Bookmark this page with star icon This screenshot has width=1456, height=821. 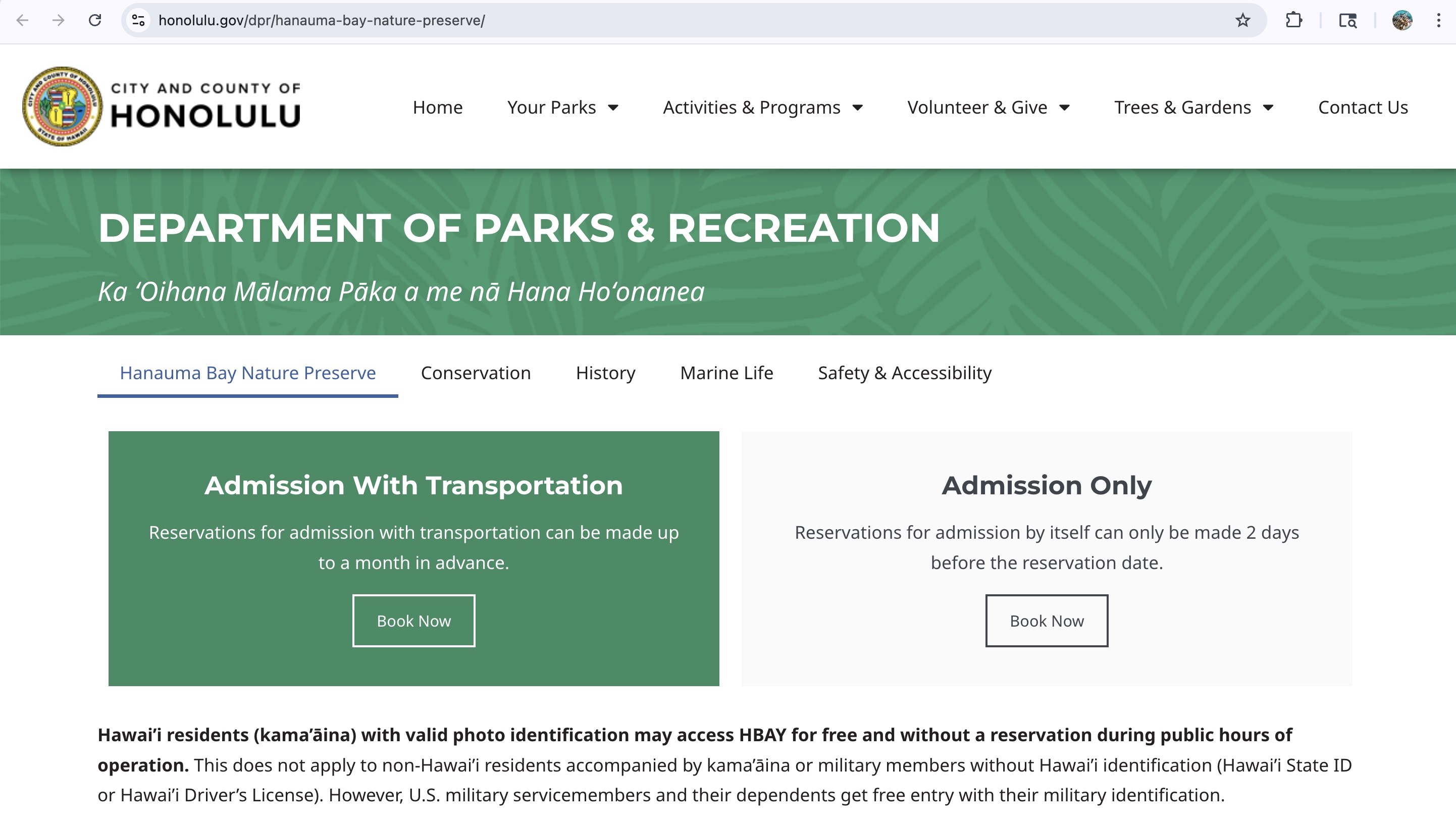pyautogui.click(x=1242, y=20)
